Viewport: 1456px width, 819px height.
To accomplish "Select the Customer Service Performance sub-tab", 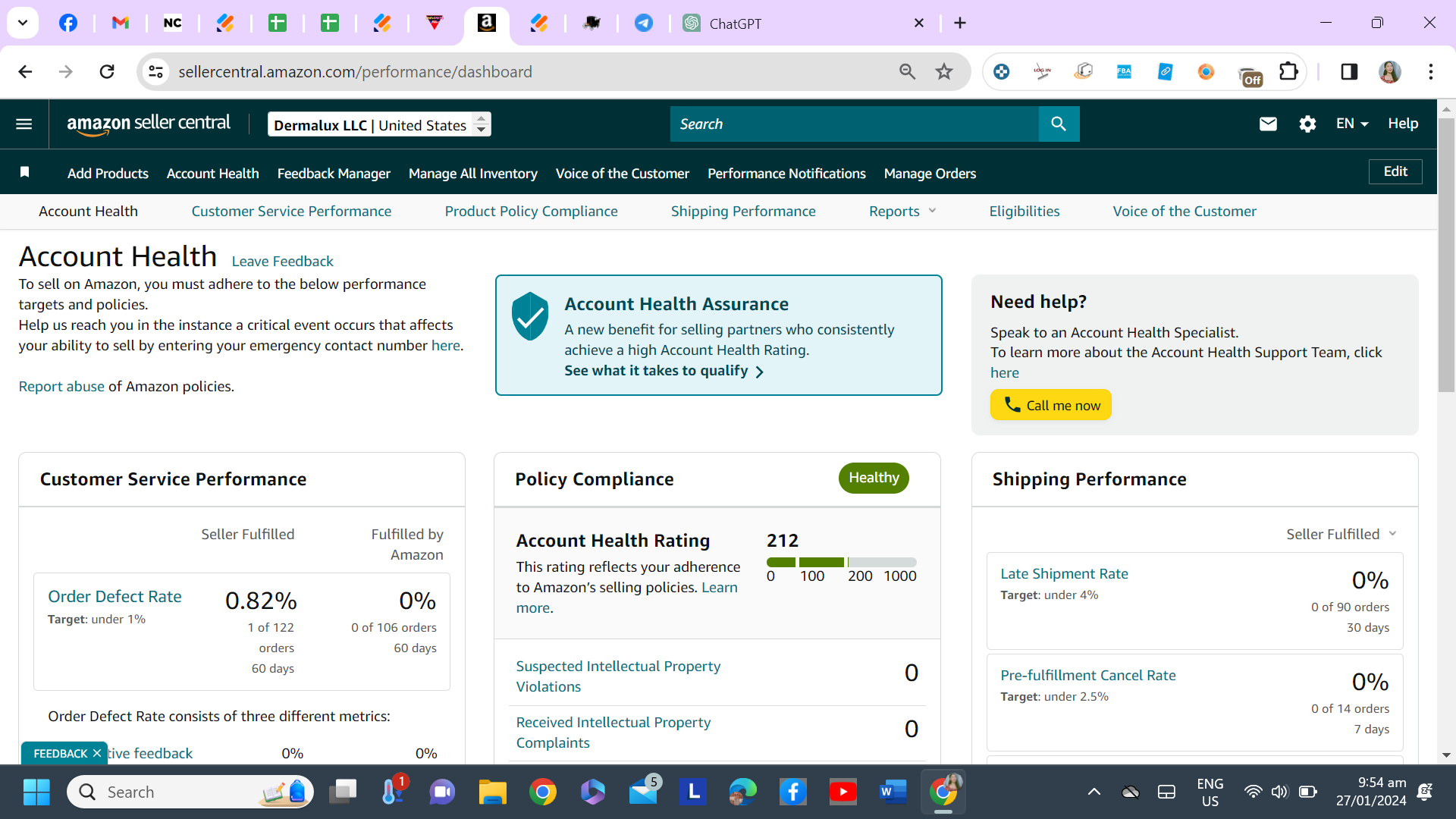I will [x=291, y=211].
